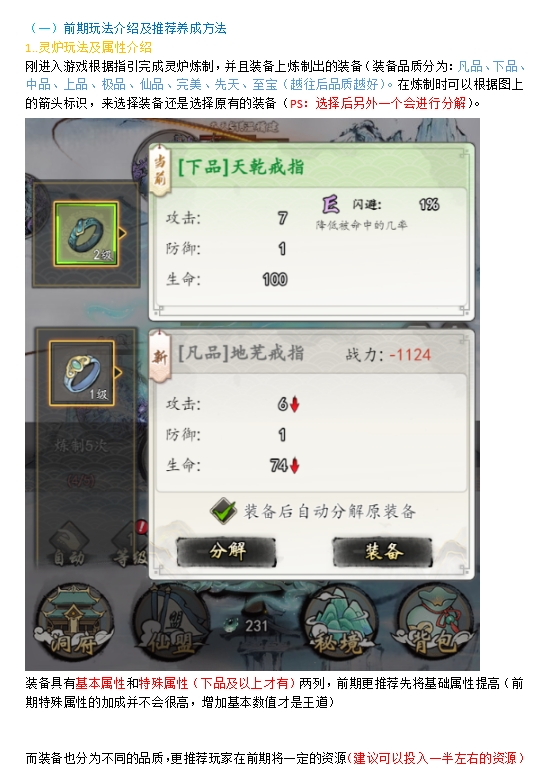The height and width of the screenshot is (770, 547).
Task: Click the arrow beside 天乾戒指 slot
Action: click(122, 233)
